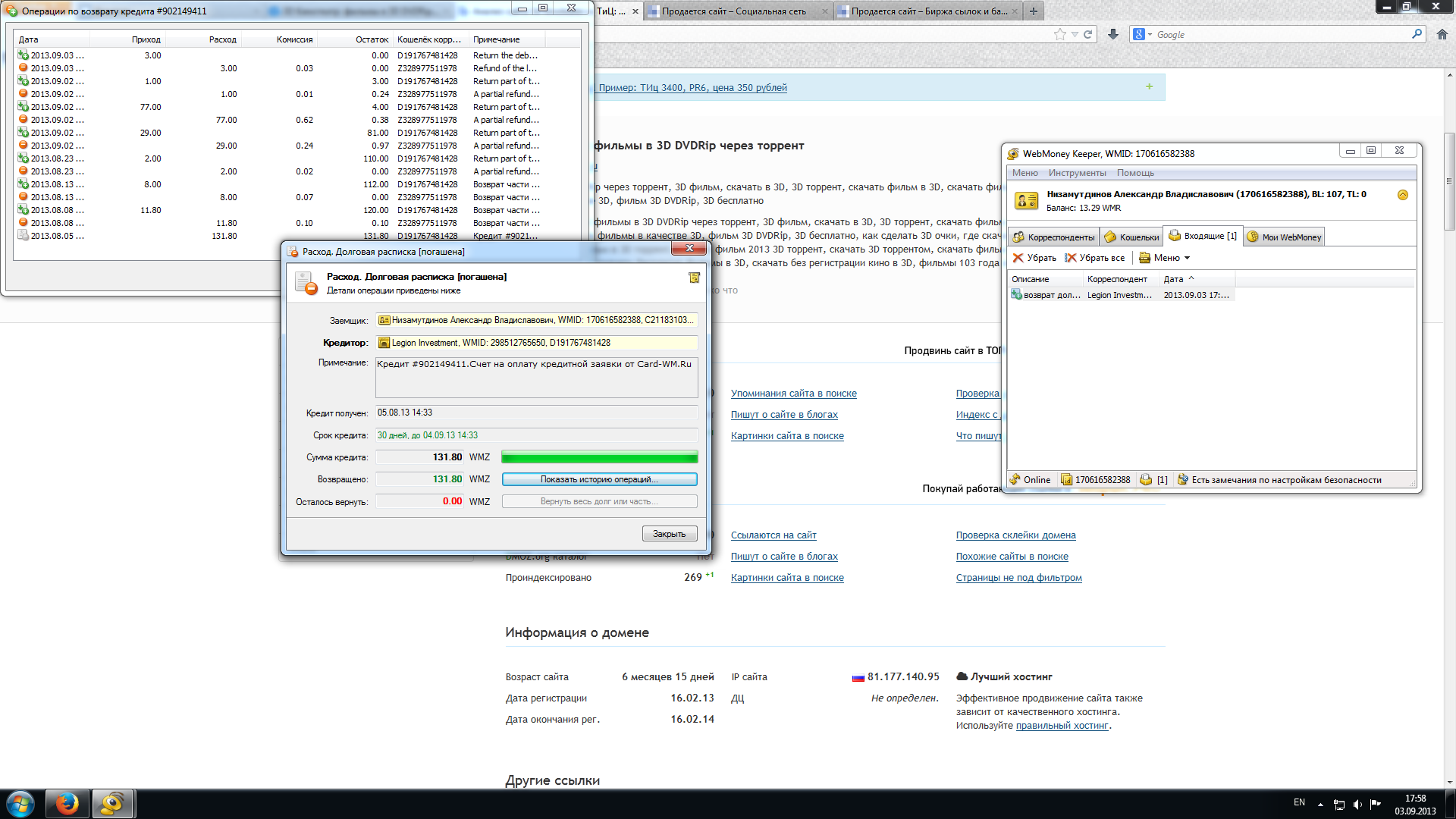Open Firefox home page icon
This screenshot has width=1456, height=819.
click(1442, 34)
